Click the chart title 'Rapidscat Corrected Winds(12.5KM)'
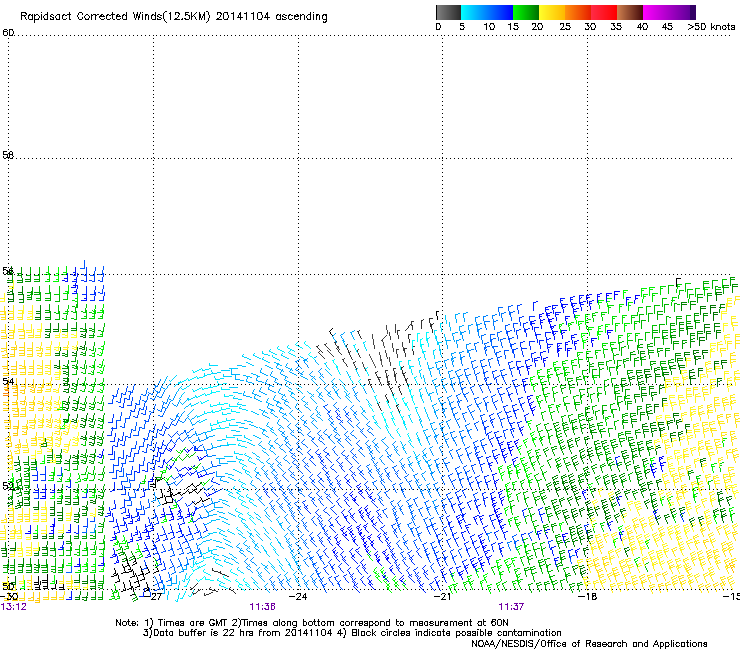Image resolution: width=740 pixels, height=650 pixels. (115, 17)
